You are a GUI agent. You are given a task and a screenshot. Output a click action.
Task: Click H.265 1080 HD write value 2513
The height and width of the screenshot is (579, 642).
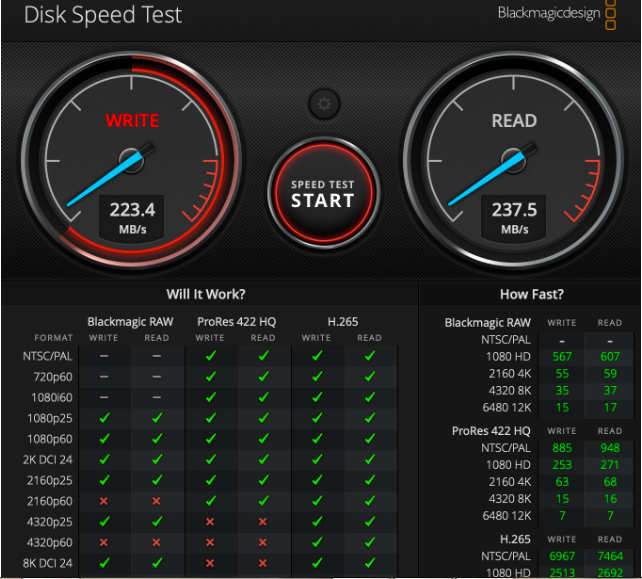pyautogui.click(x=562, y=573)
